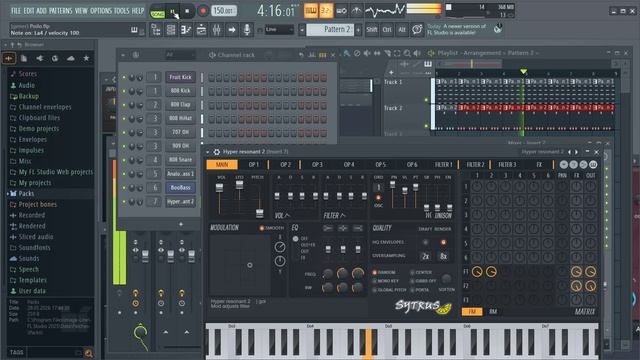Image resolution: width=640 pixels, height=360 pixels.
Task: Open the Line snap dropdown in the toolbar
Action: [x=280, y=30]
